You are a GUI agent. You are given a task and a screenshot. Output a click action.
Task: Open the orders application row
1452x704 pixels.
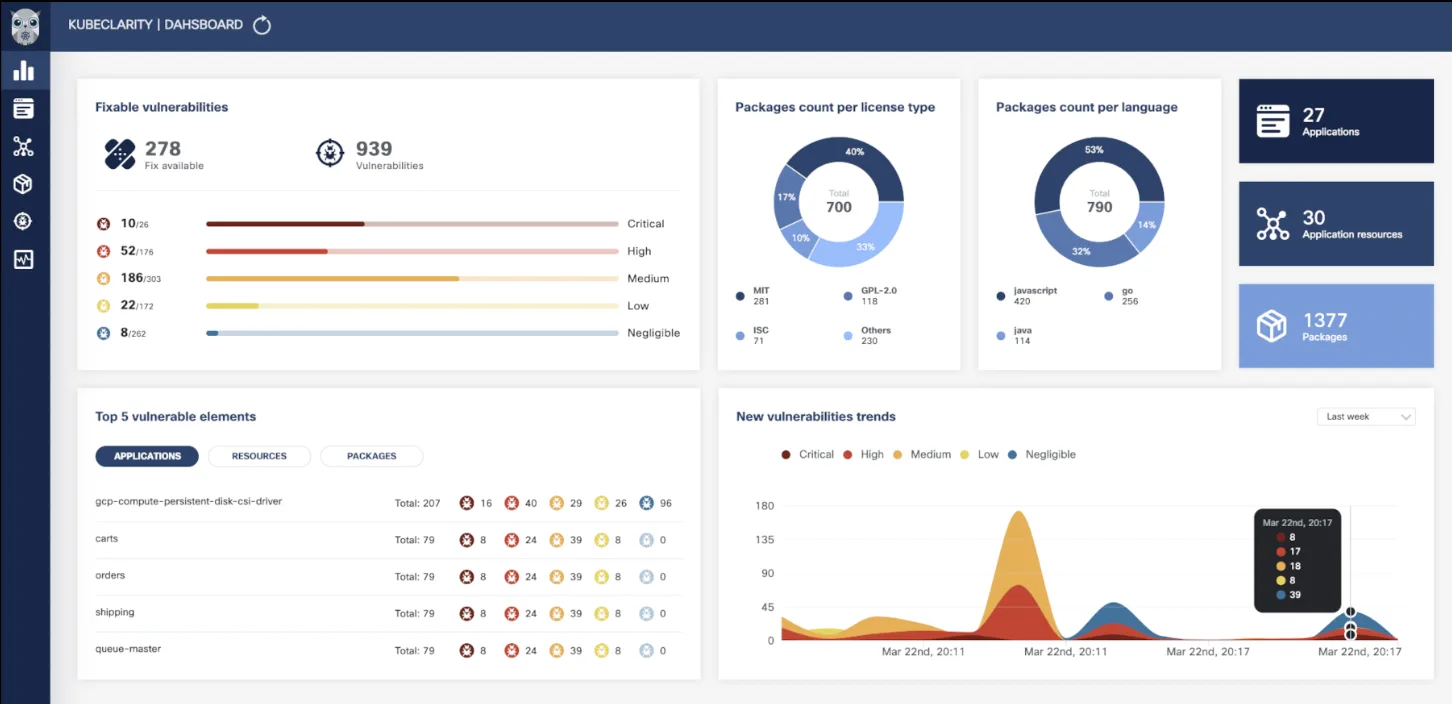[x=388, y=577]
